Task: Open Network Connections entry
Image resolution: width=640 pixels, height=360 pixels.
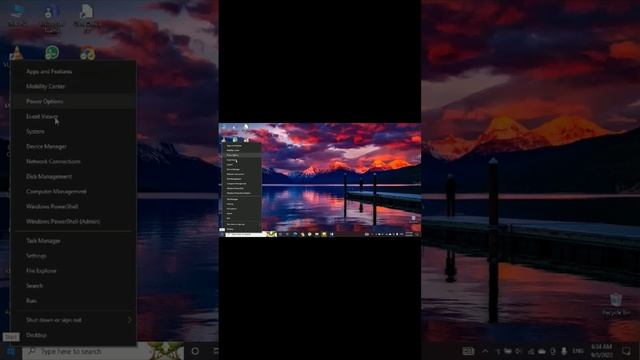Action: pyautogui.click(x=73, y=162)
